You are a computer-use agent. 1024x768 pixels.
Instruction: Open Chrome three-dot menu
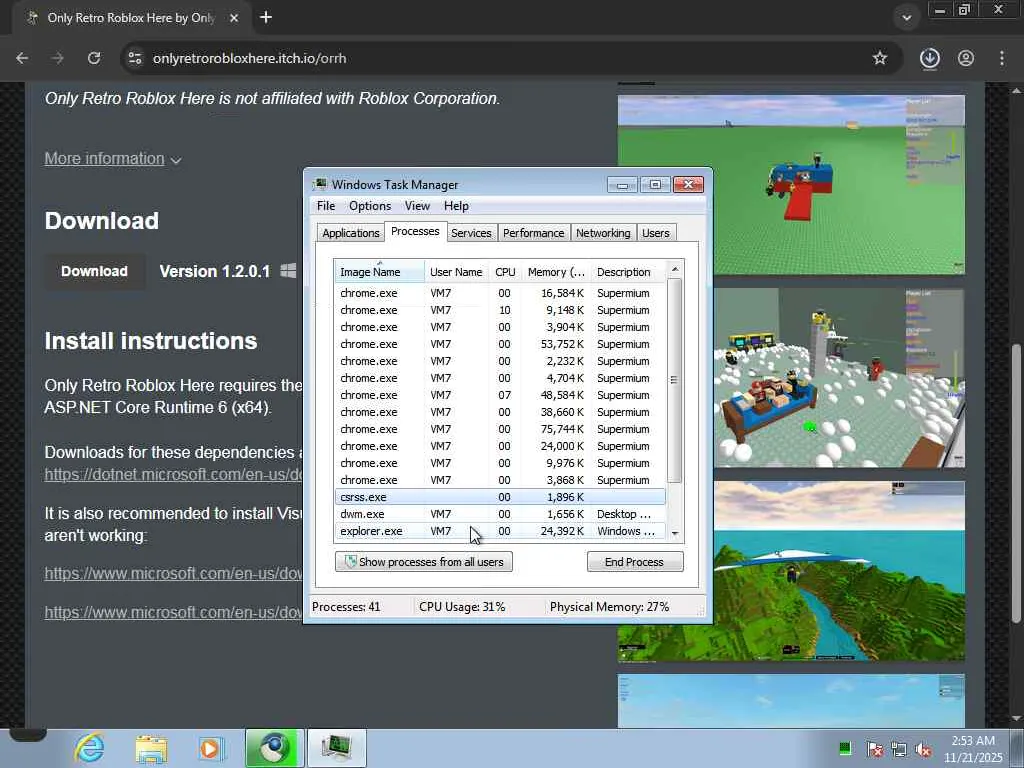[1002, 58]
